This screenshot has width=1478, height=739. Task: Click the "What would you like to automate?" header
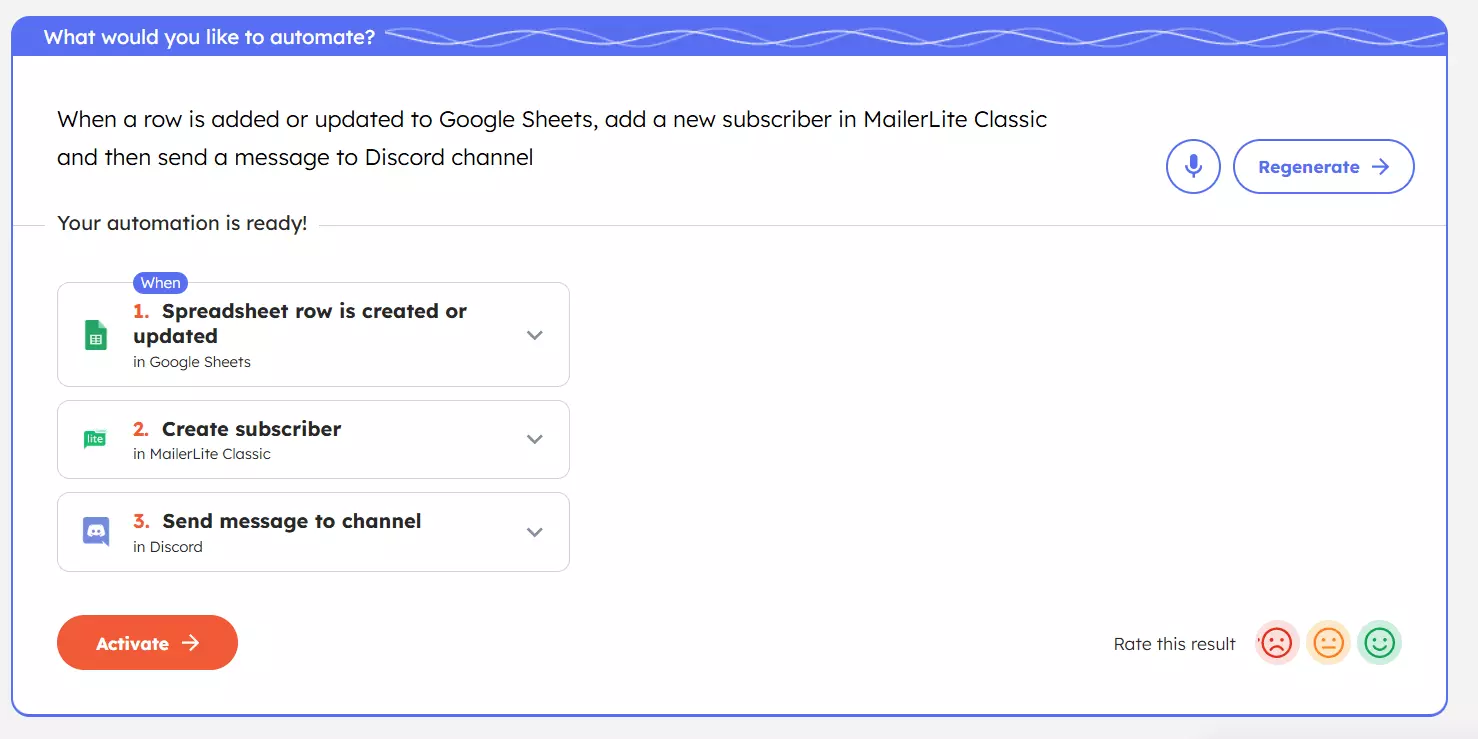point(209,38)
